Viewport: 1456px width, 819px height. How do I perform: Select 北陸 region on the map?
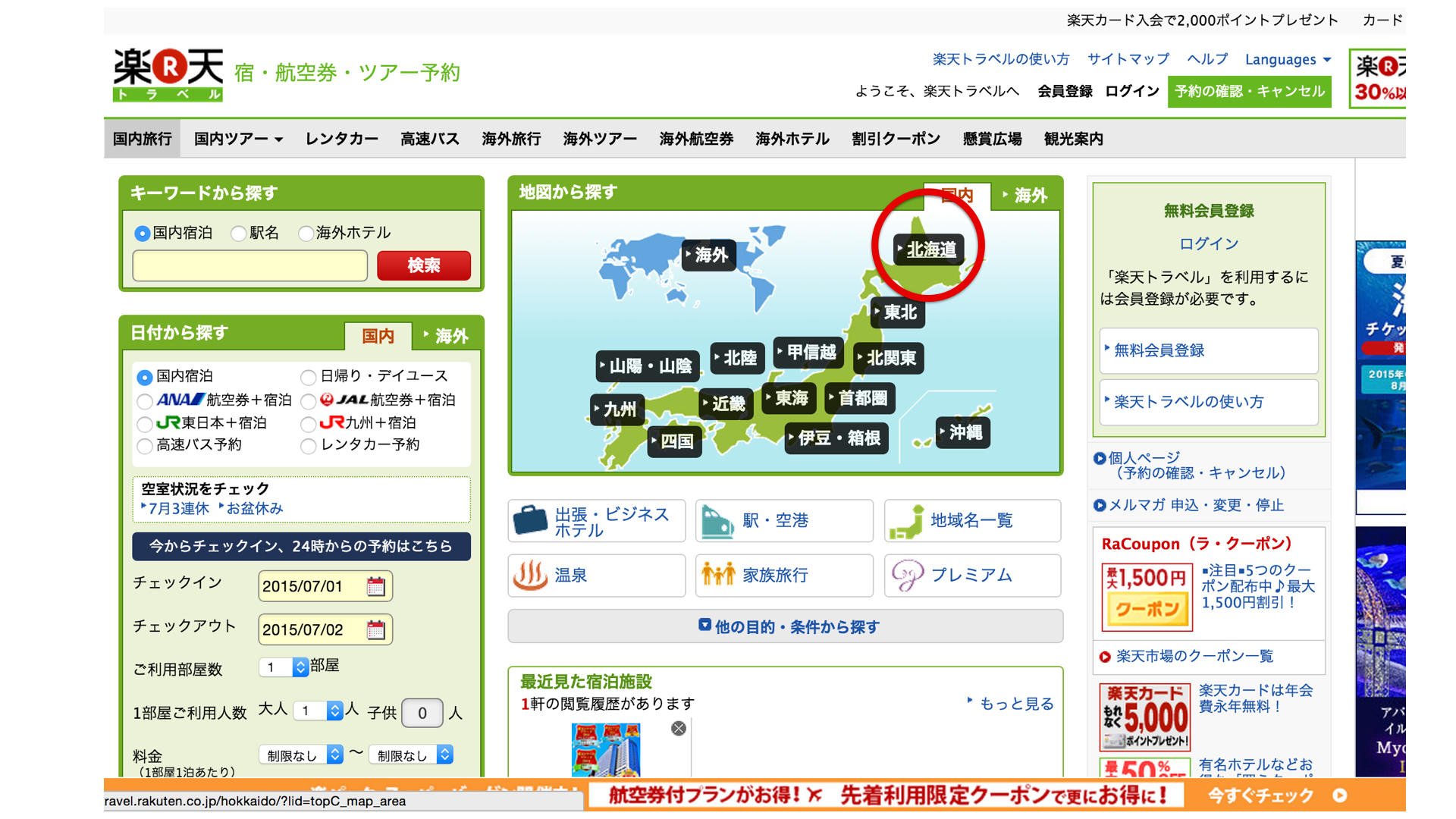click(738, 358)
